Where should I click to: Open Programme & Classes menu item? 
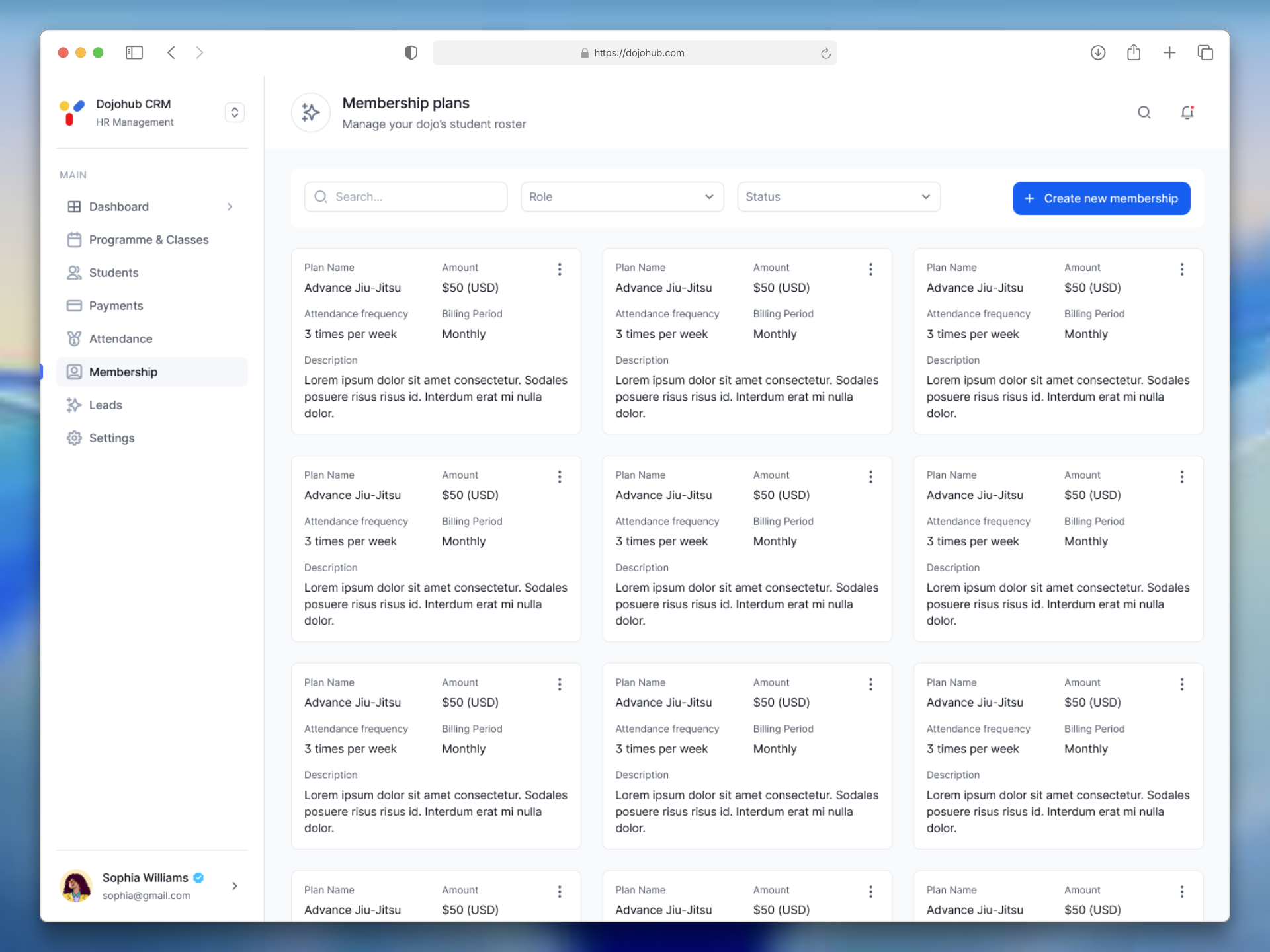[149, 240]
